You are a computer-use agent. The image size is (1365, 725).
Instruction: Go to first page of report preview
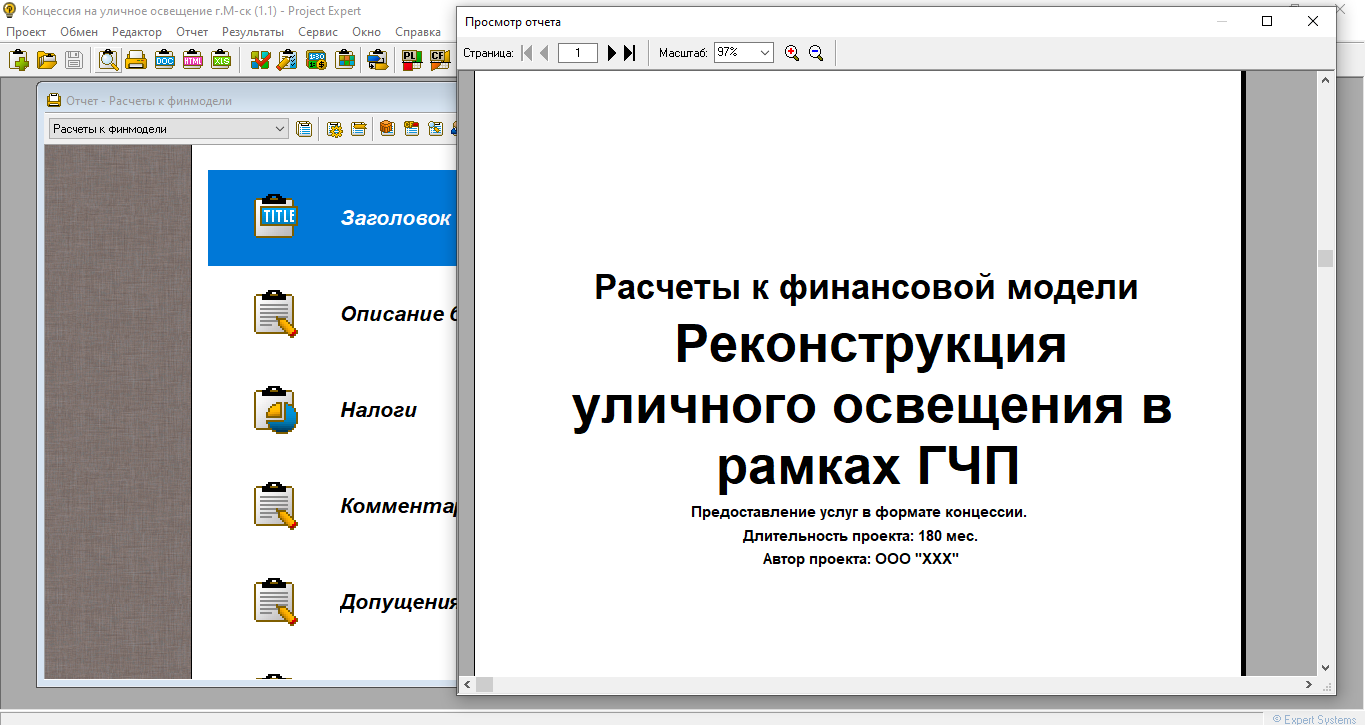click(527, 53)
